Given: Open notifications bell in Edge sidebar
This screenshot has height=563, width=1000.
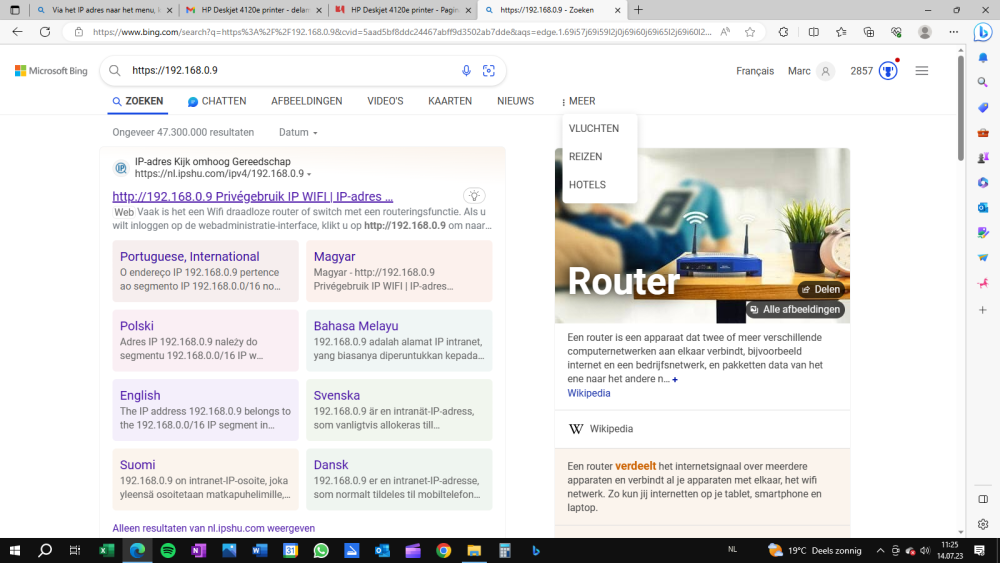Looking at the screenshot, I should click(983, 57).
